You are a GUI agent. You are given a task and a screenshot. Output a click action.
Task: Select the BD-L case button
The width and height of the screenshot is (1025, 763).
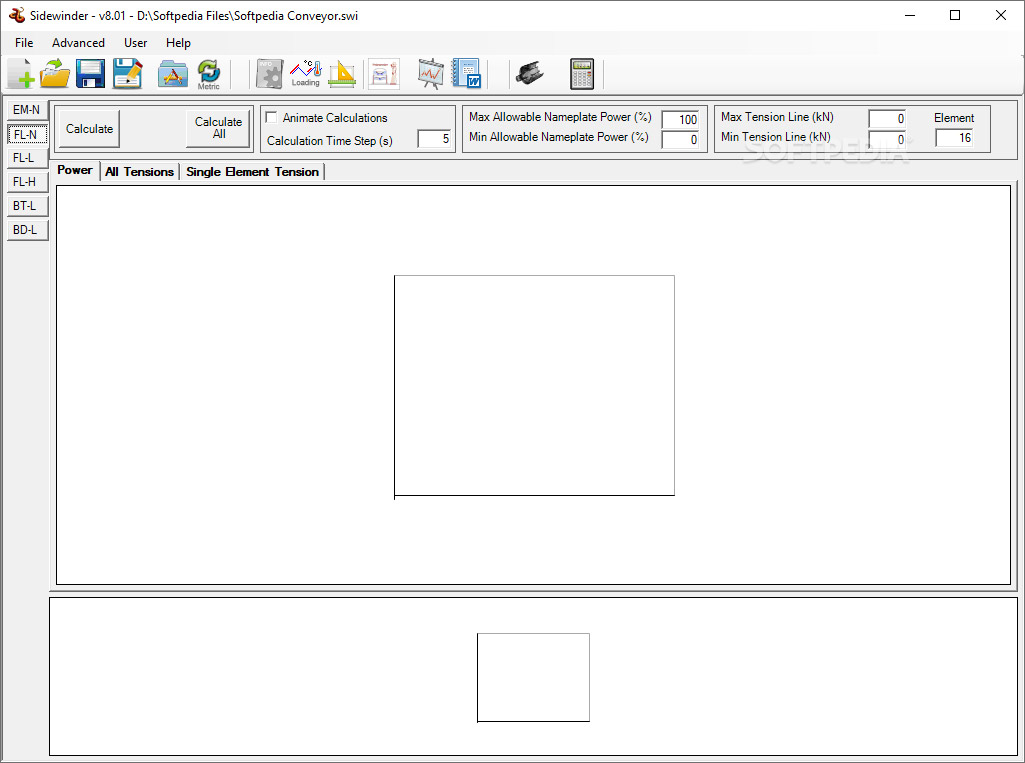(x=27, y=230)
